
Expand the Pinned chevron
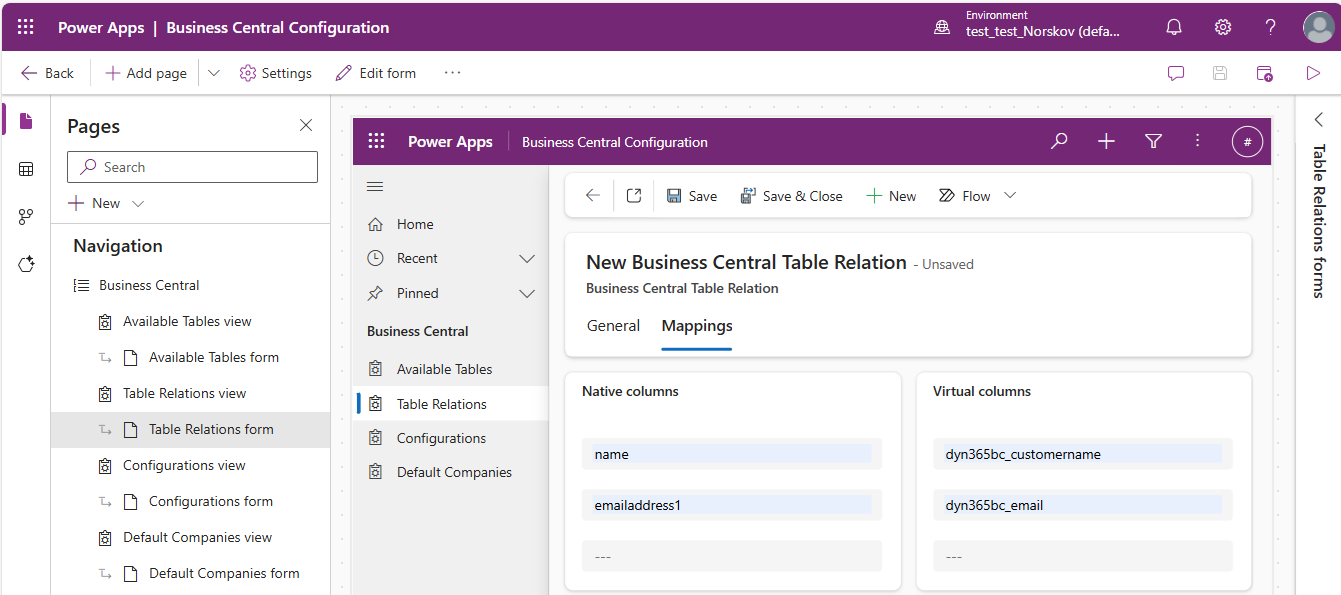[527, 294]
